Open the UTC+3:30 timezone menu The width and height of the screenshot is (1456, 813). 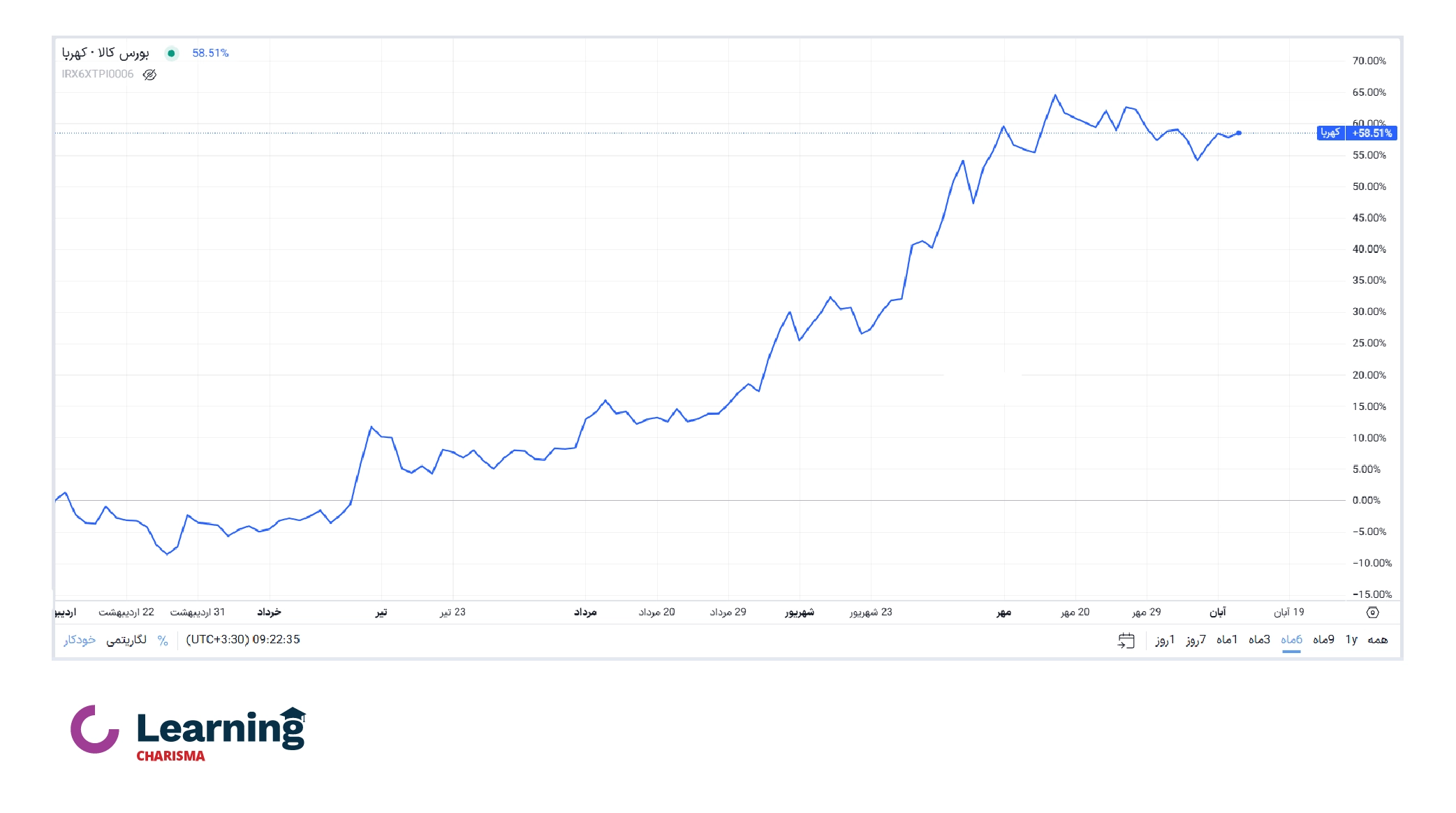click(243, 640)
